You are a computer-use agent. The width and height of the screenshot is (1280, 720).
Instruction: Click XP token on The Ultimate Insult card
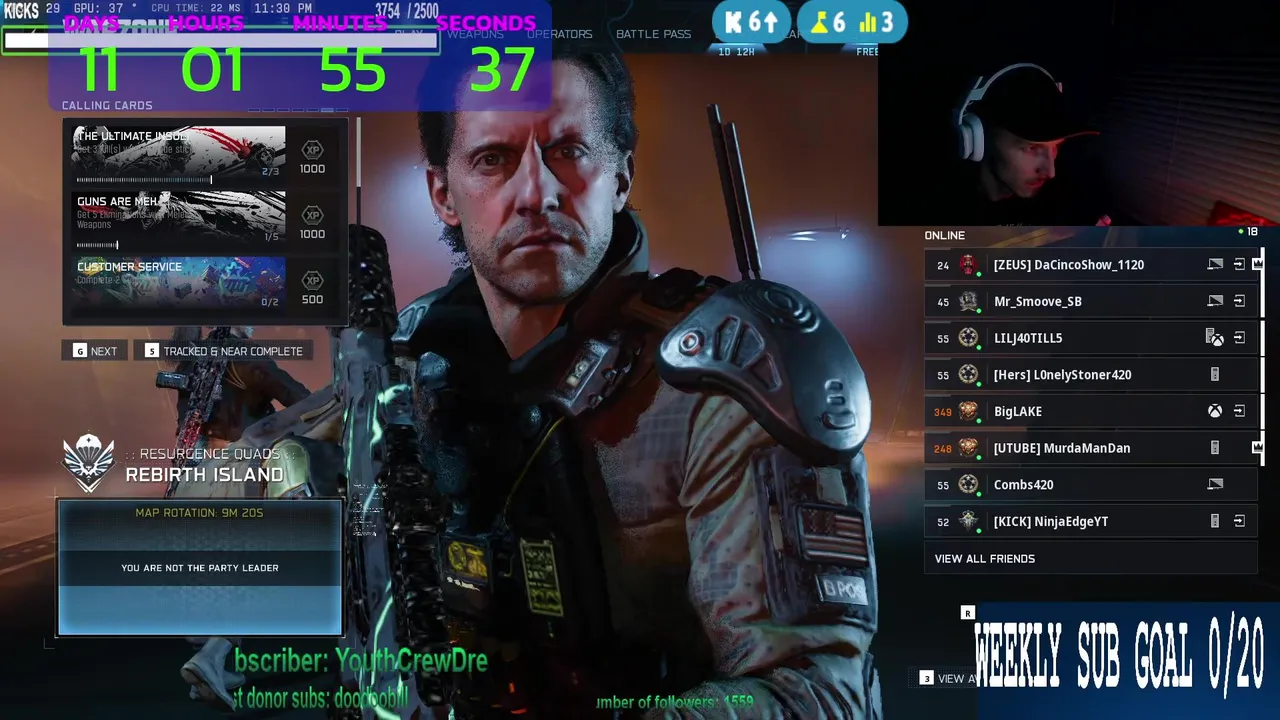click(312, 150)
